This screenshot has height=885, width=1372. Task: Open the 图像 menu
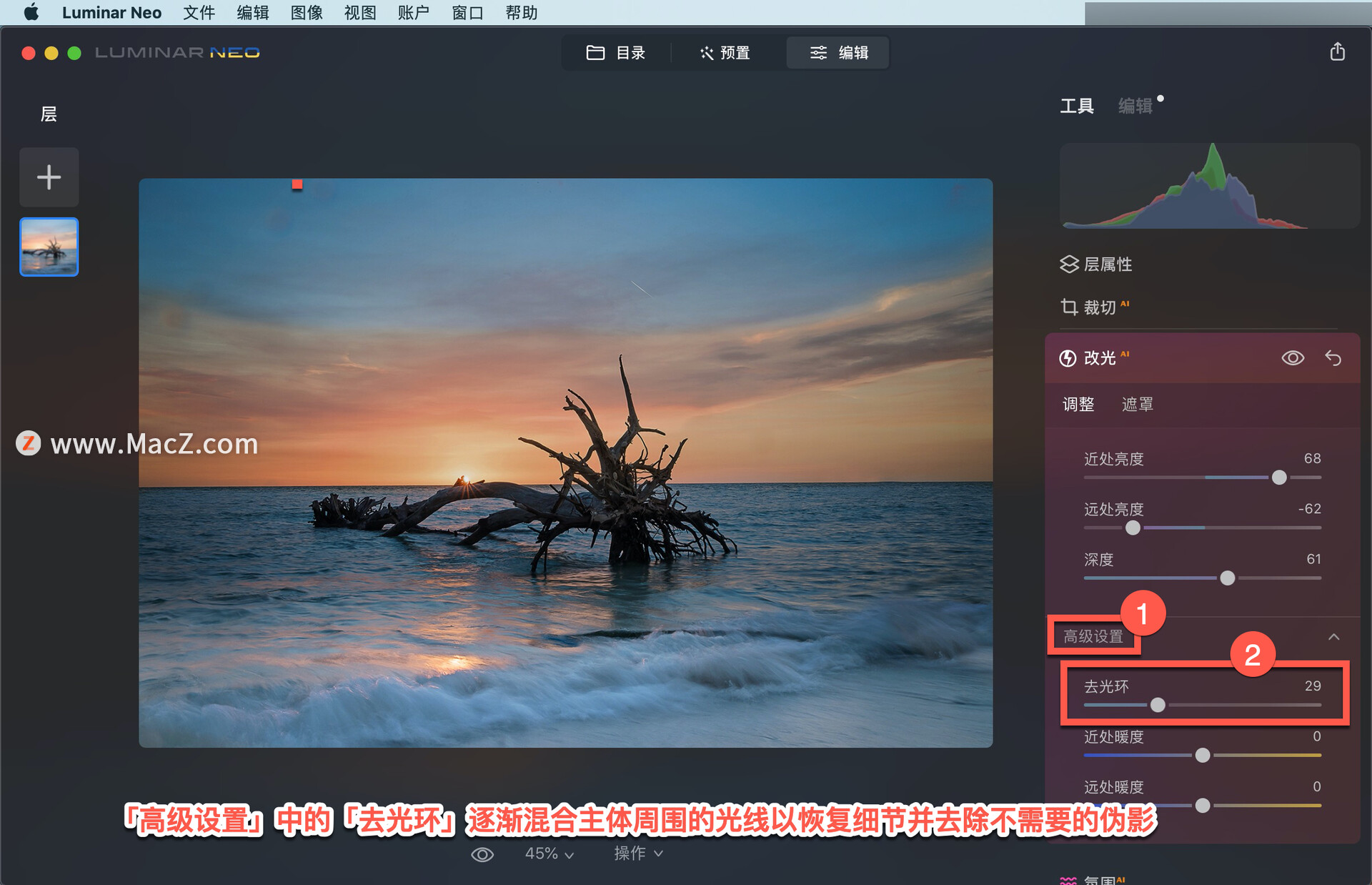pos(307,12)
